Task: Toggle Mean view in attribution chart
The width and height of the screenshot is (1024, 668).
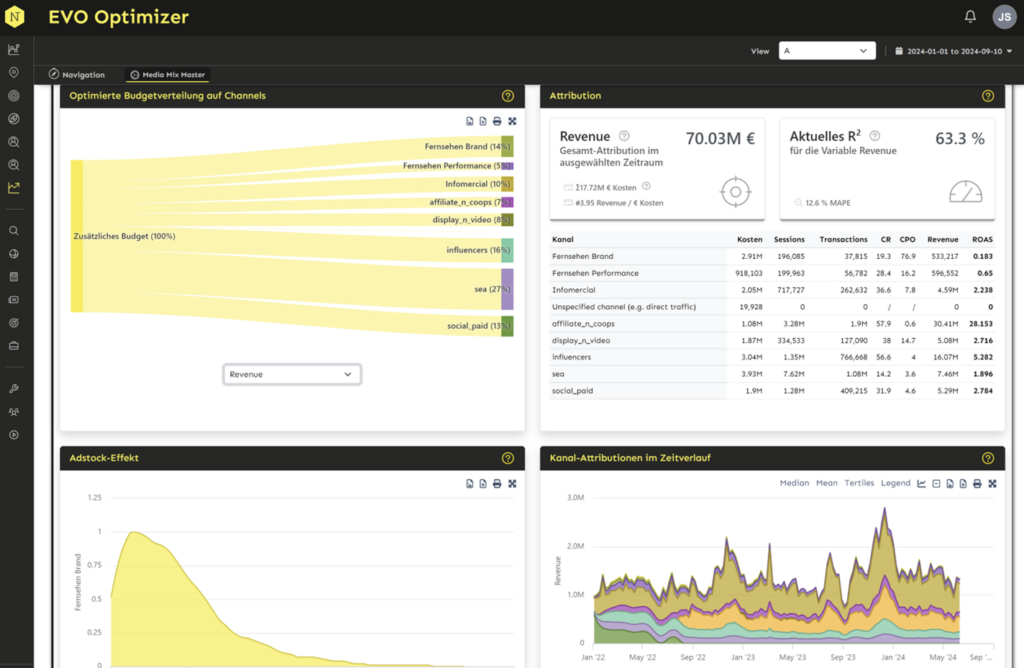Action: pyautogui.click(x=827, y=483)
